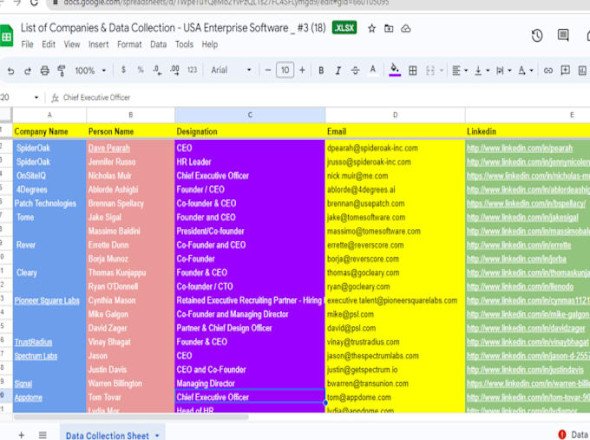Click the Undo arrow icon

click(x=11, y=70)
